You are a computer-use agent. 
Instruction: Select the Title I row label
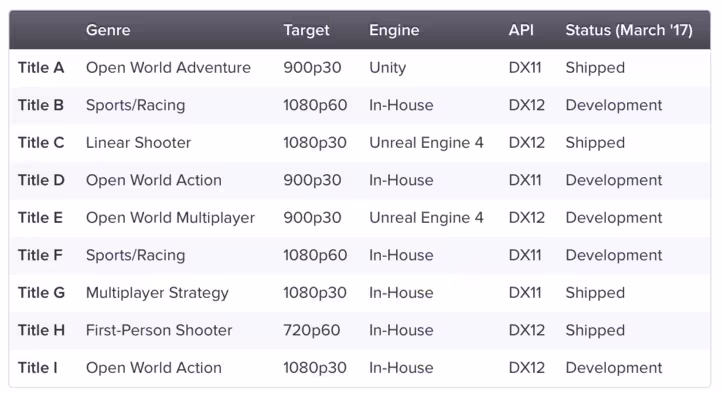(x=38, y=368)
